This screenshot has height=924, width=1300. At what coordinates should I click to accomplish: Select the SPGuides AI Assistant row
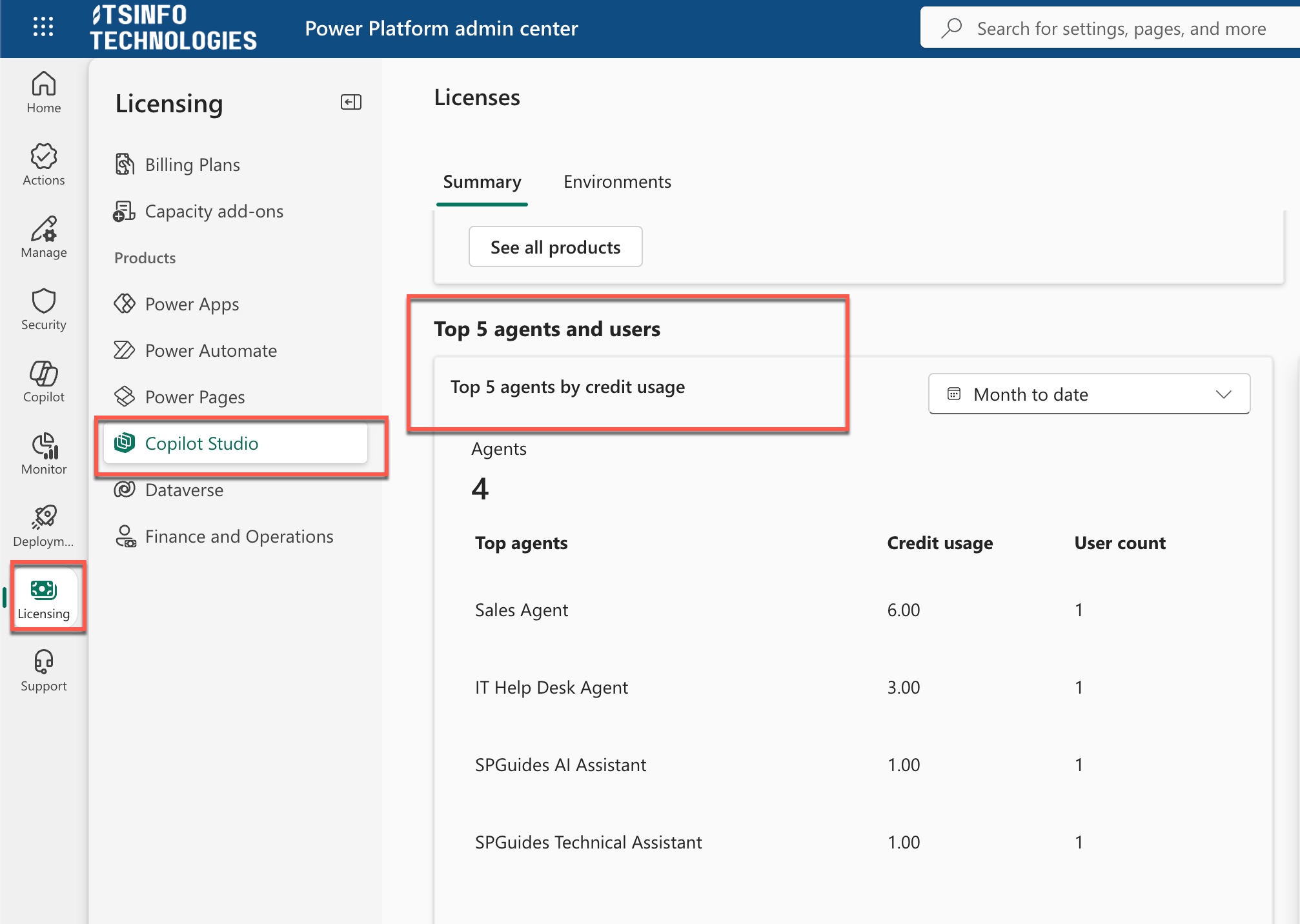pos(853,765)
